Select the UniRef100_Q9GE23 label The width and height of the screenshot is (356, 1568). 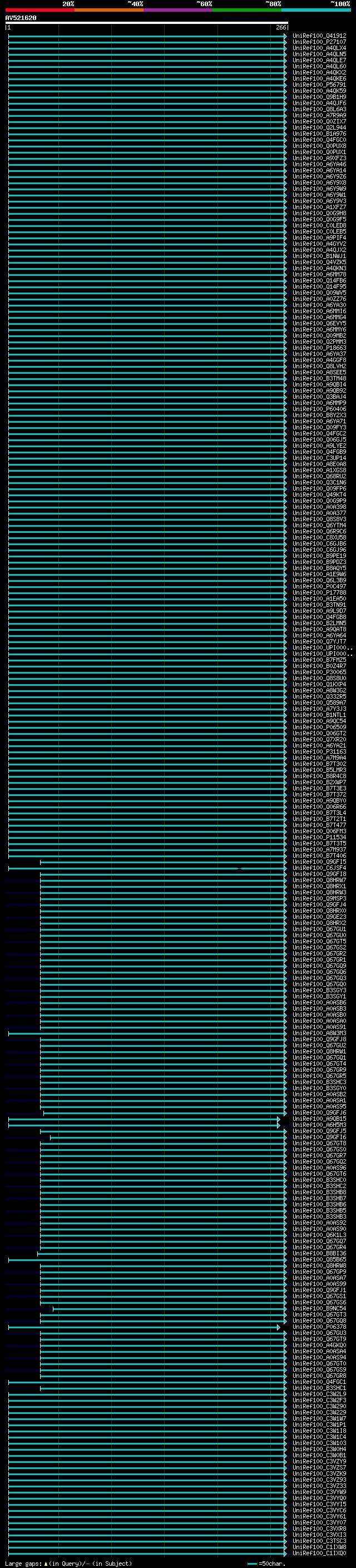click(319, 917)
